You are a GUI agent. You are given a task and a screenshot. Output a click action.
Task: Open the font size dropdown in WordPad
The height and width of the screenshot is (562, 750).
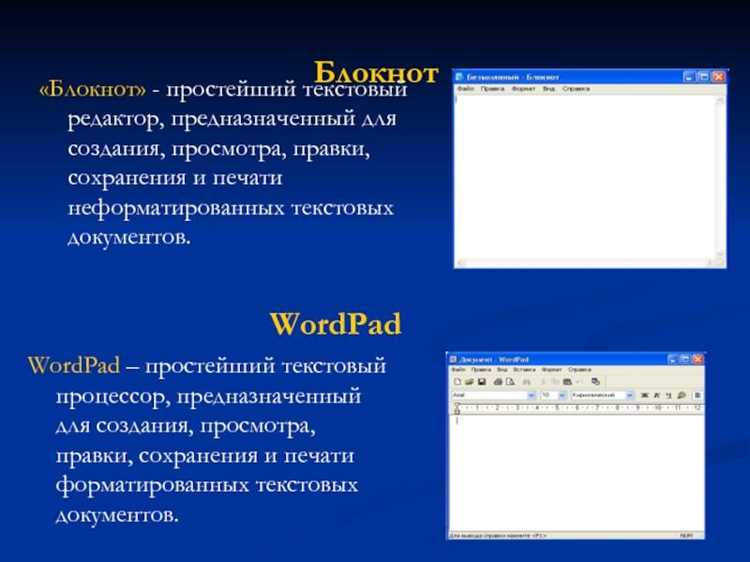562,396
